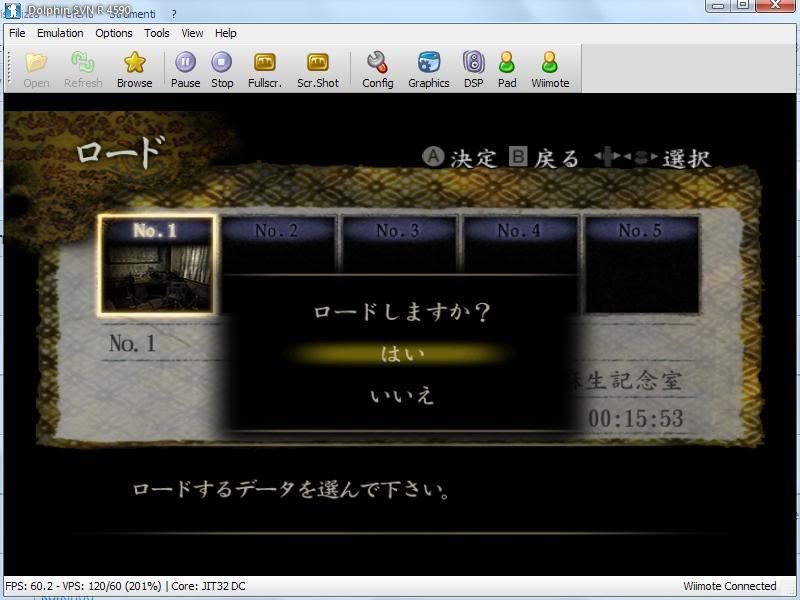Click the A 決定 confirm hint
Viewport: 800px width, 600px height.
tap(459, 158)
